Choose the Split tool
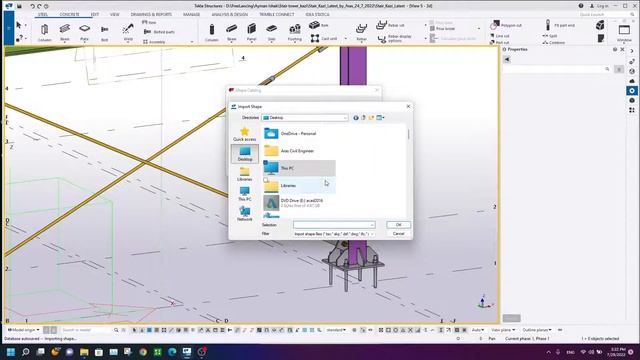 click(550, 36)
